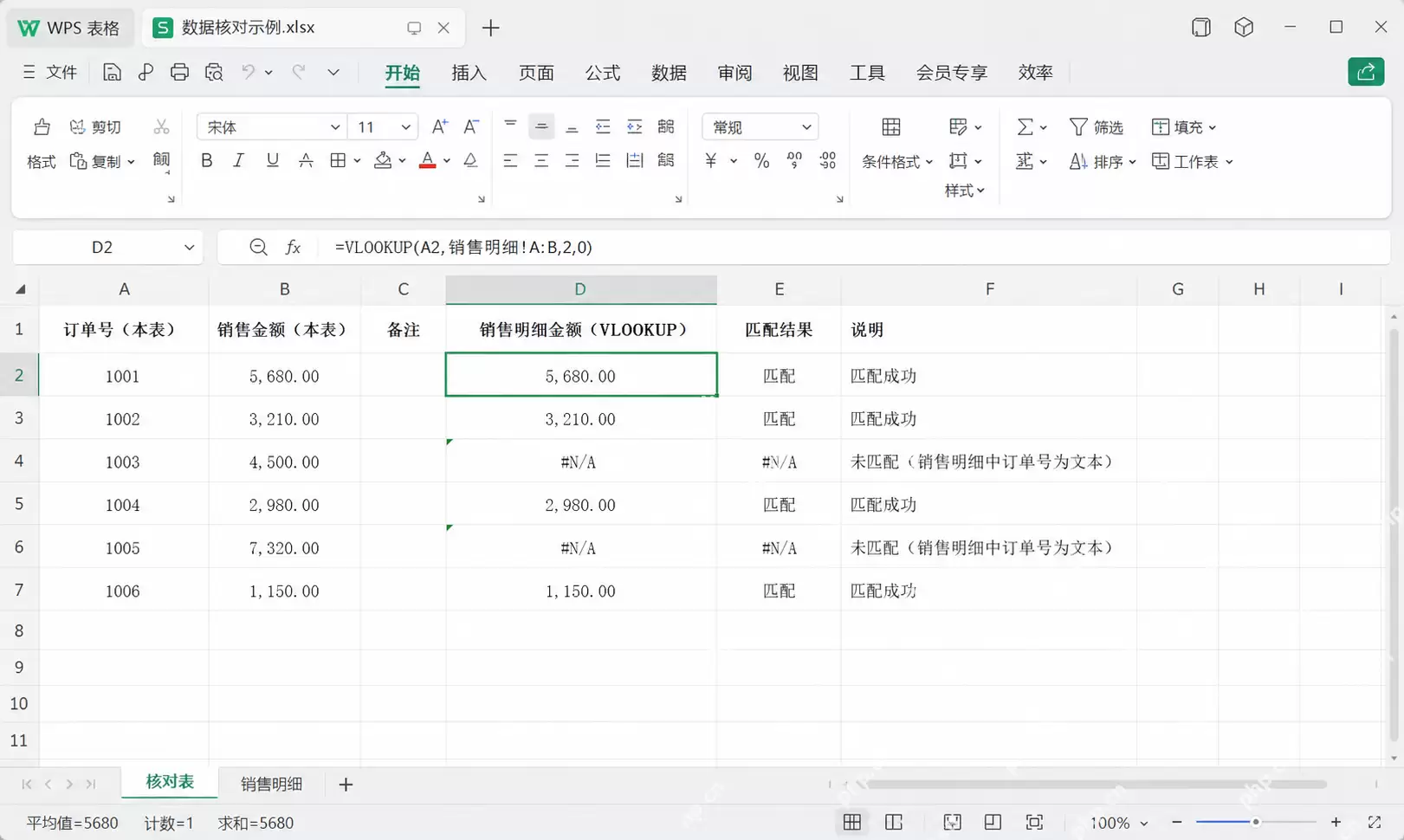1404x840 pixels.
Task: Click the Clear Format eraser icon
Action: (470, 160)
